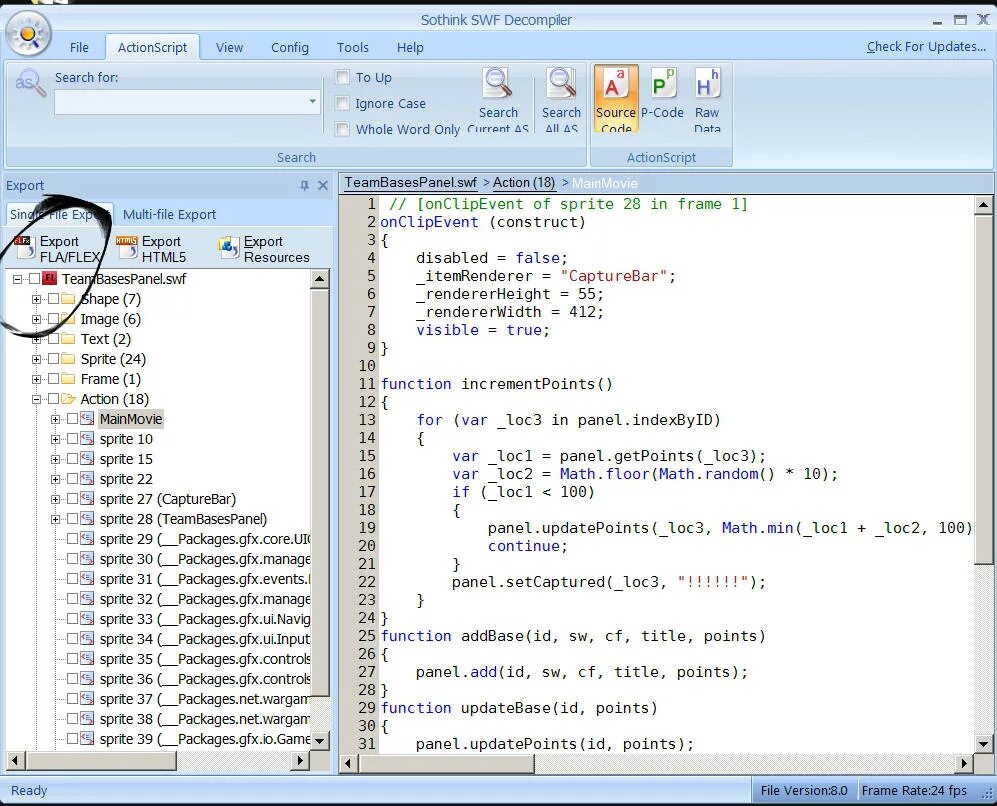Open the Help tab
The image size is (997, 806).
tap(410, 48)
